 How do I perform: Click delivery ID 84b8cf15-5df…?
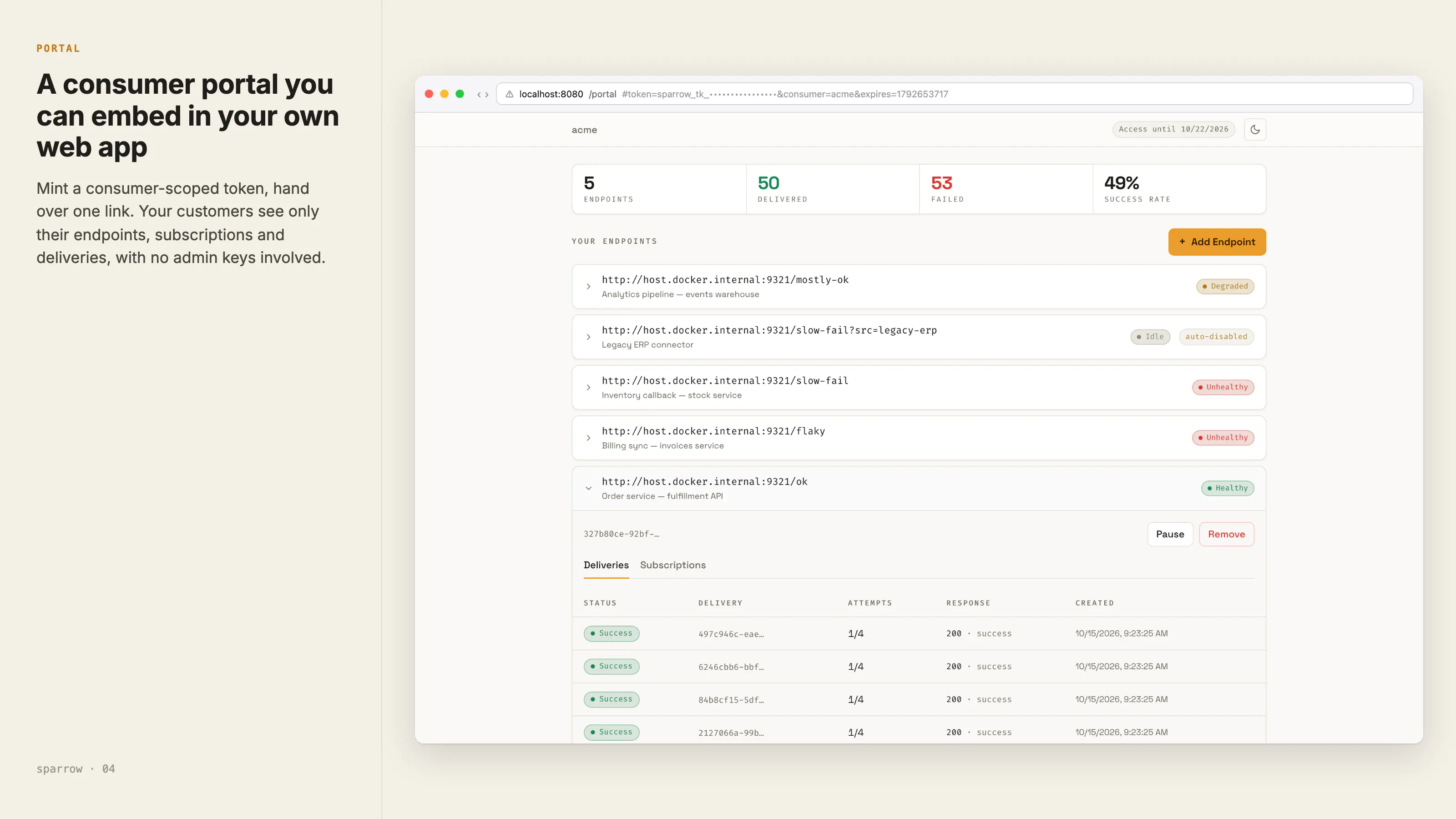pos(731,700)
